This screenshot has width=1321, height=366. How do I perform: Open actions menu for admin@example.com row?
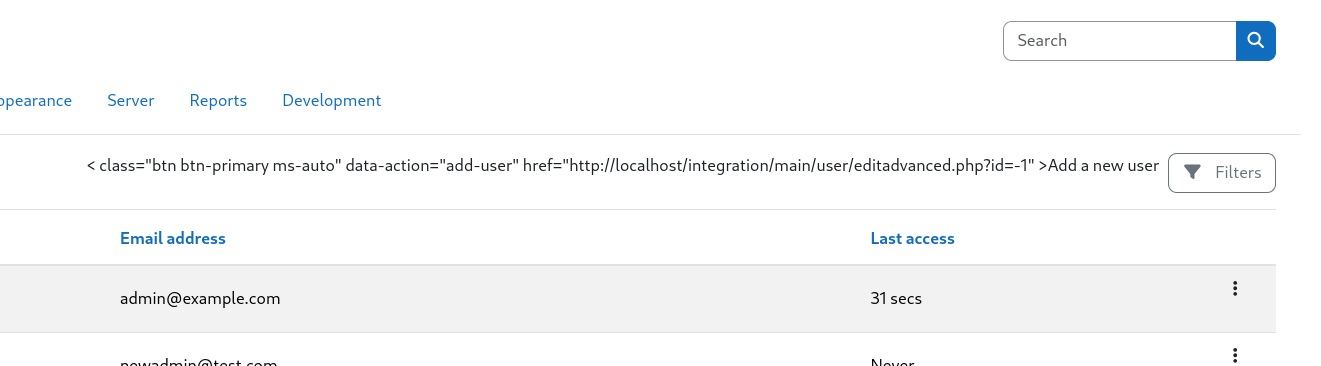[1235, 289]
